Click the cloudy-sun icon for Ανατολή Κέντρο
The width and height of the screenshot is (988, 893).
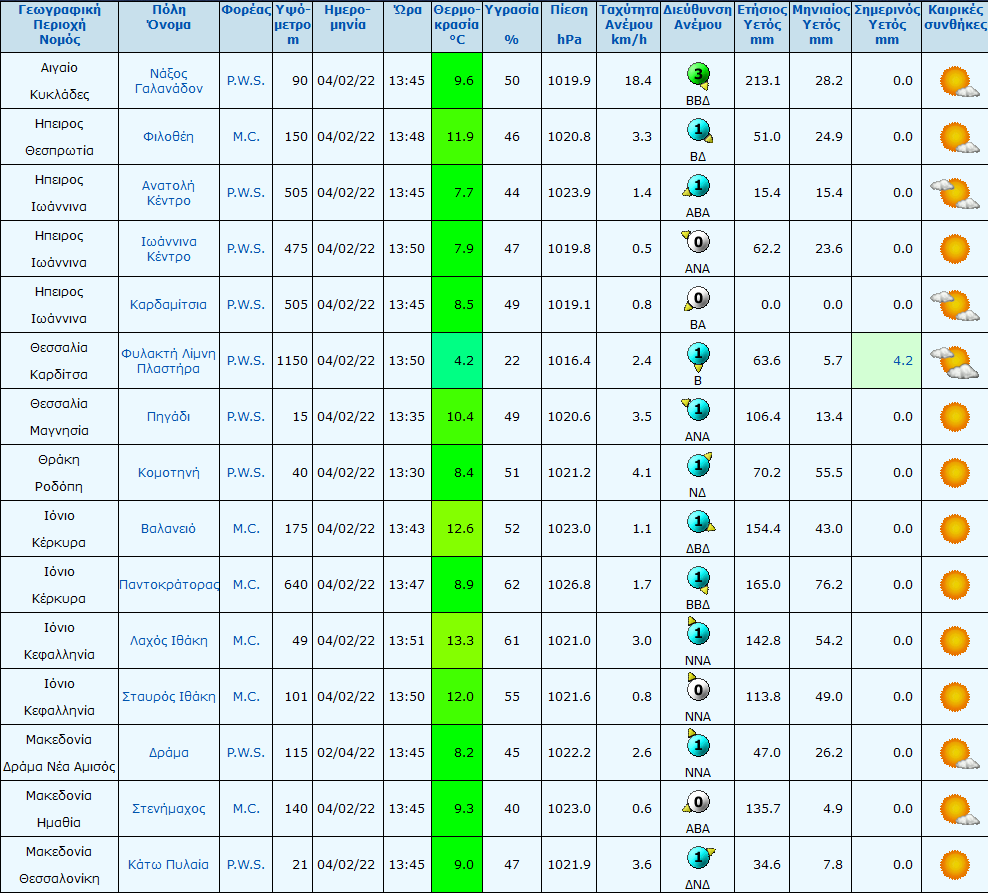pos(955,193)
